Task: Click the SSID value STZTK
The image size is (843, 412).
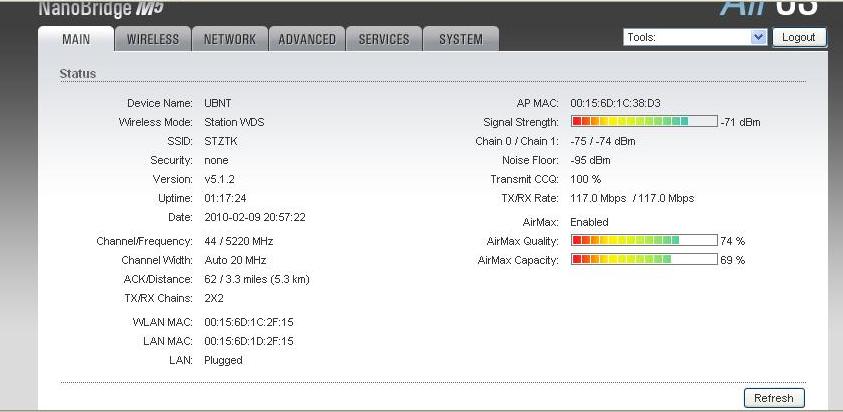Action: point(221,141)
